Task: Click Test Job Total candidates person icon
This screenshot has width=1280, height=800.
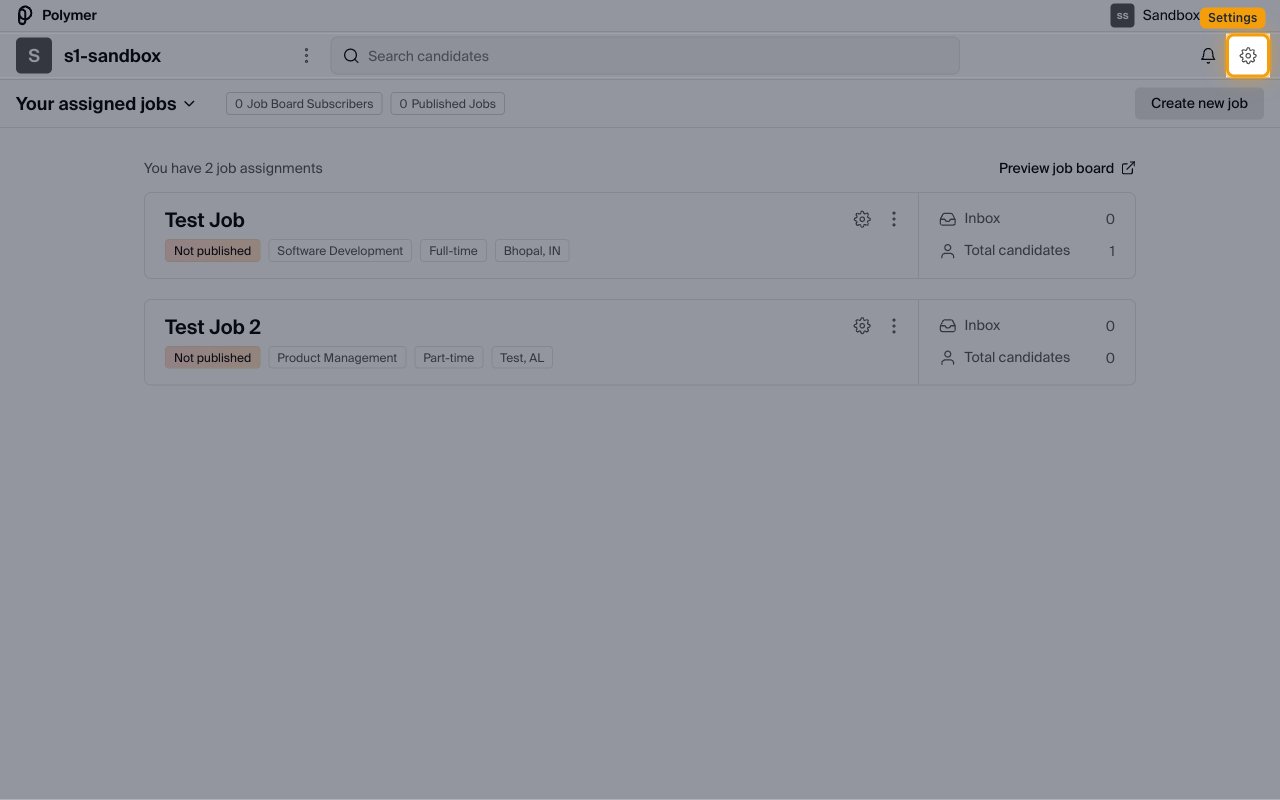Action: click(947, 251)
